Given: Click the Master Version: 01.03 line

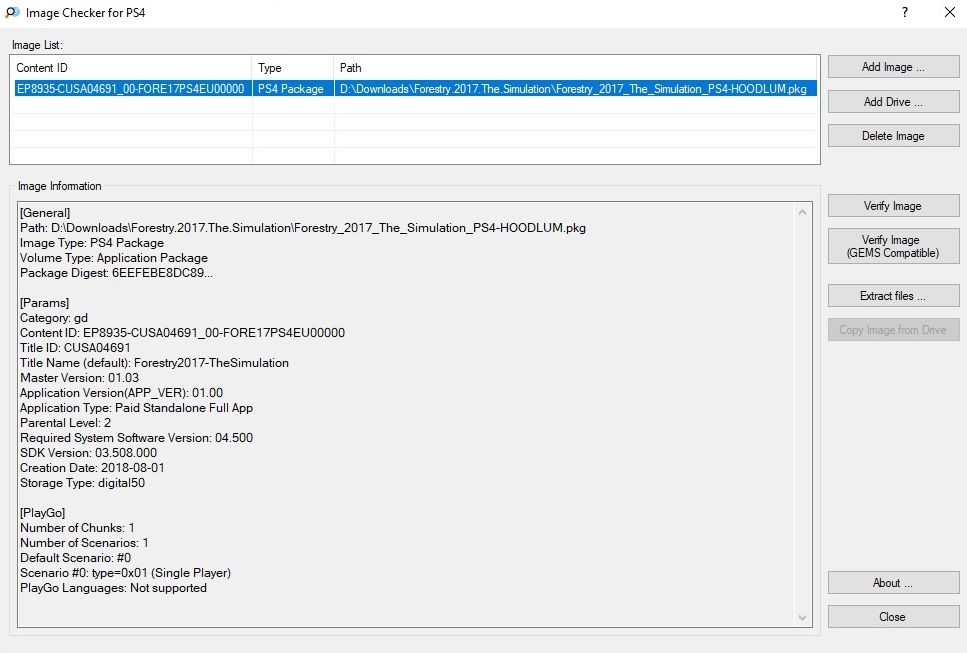Looking at the screenshot, I should 80,377.
